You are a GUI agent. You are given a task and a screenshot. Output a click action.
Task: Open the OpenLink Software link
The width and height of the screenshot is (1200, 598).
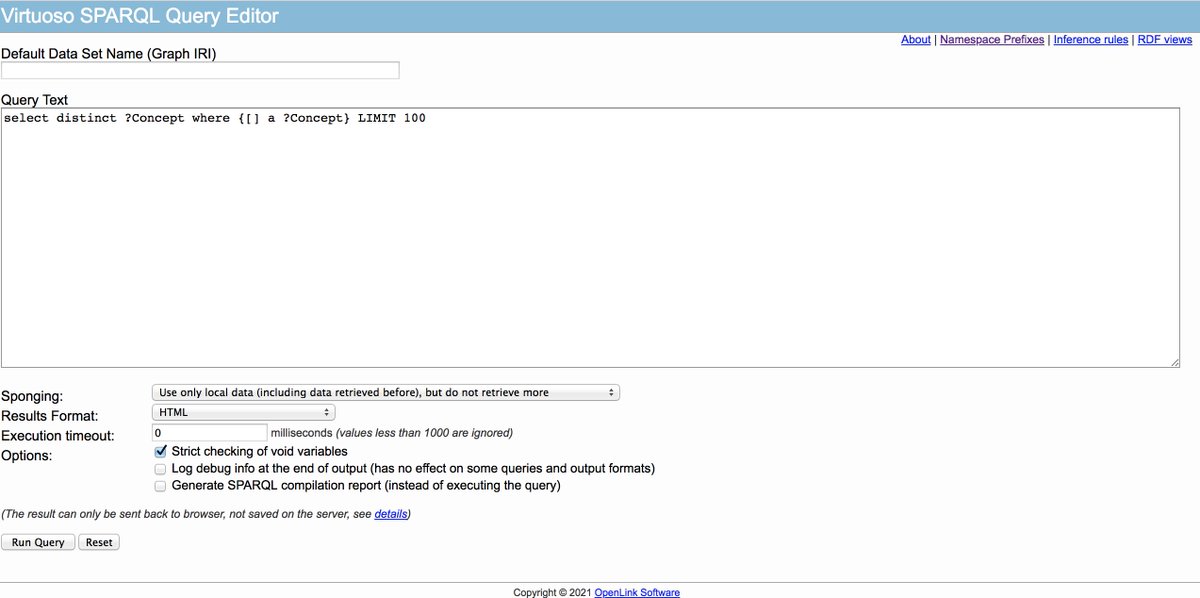pyautogui.click(x=637, y=592)
